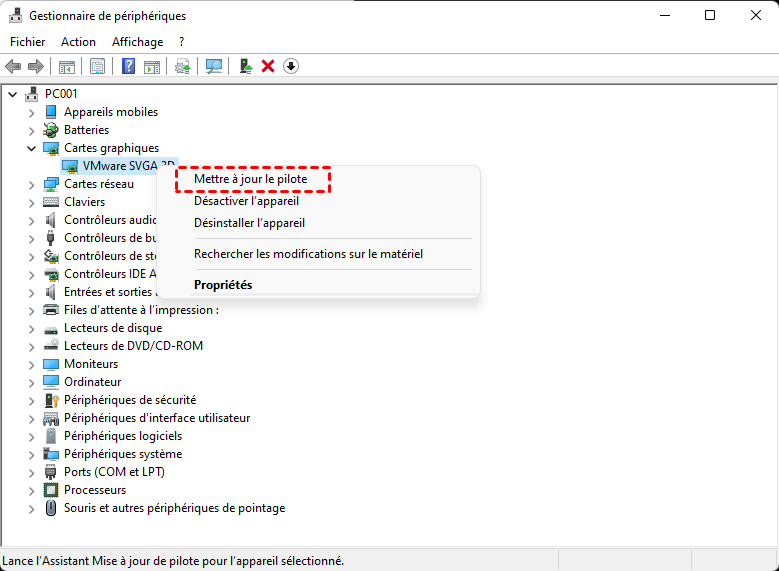Click the Help question mark toolbar icon

pos(128,66)
